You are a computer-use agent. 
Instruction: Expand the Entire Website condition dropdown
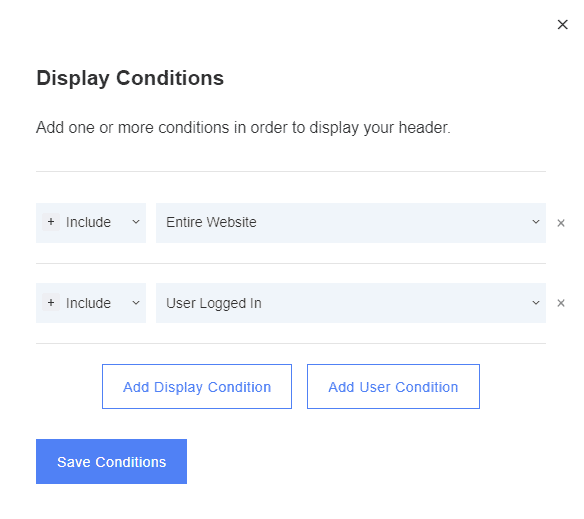351,223
